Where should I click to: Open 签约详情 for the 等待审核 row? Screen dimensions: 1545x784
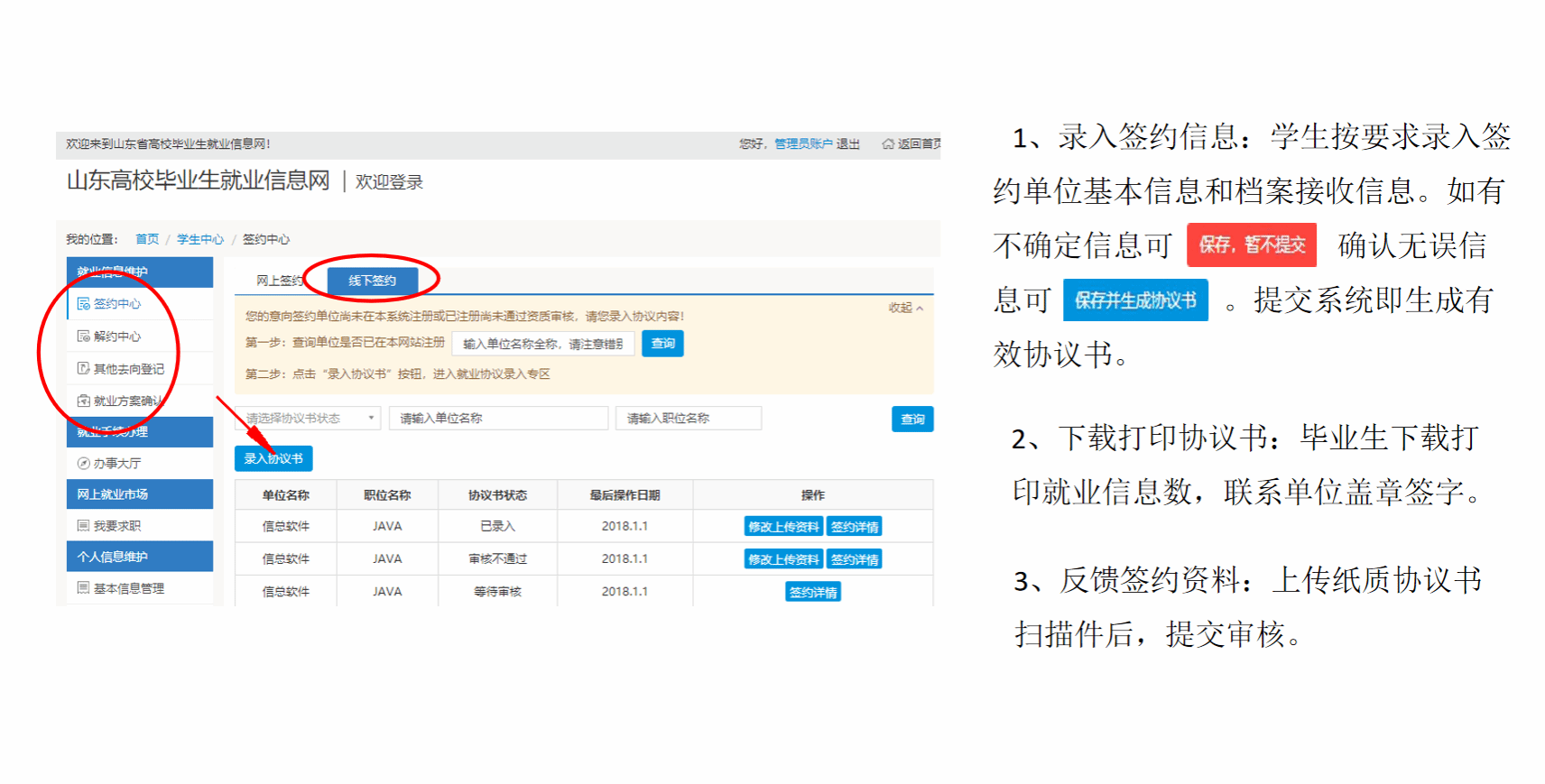812,592
